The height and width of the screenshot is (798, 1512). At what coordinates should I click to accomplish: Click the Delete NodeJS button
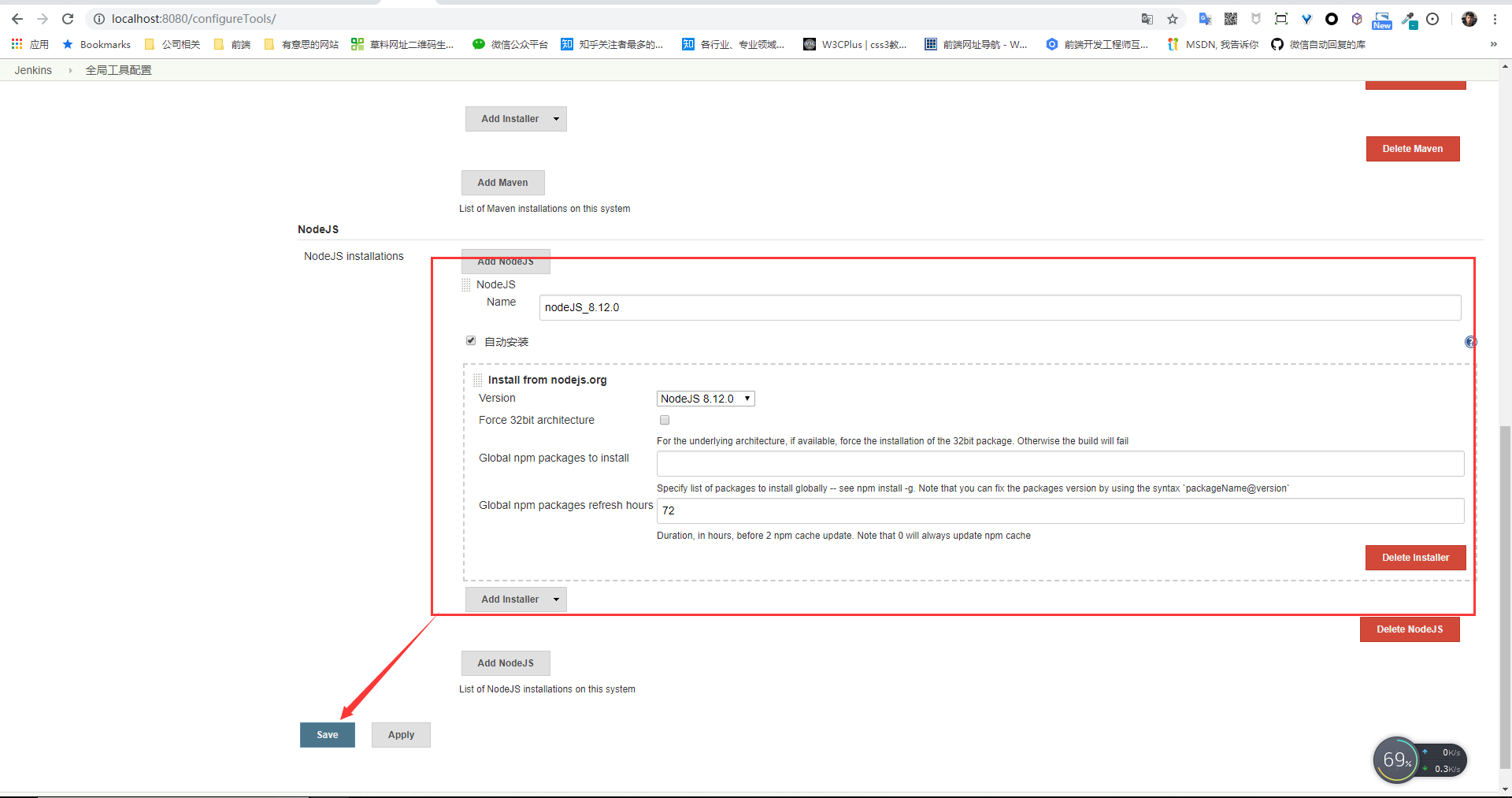click(x=1410, y=629)
